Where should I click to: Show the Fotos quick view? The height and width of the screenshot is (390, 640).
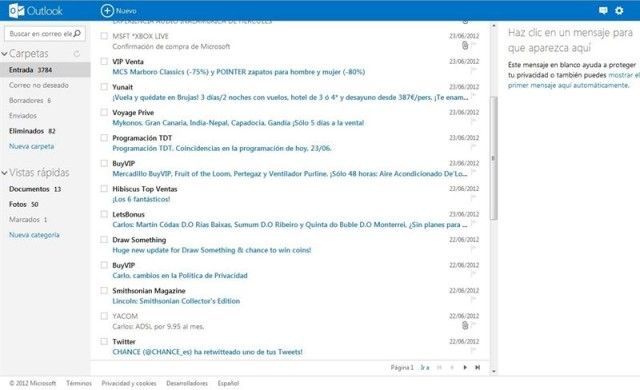23,204
